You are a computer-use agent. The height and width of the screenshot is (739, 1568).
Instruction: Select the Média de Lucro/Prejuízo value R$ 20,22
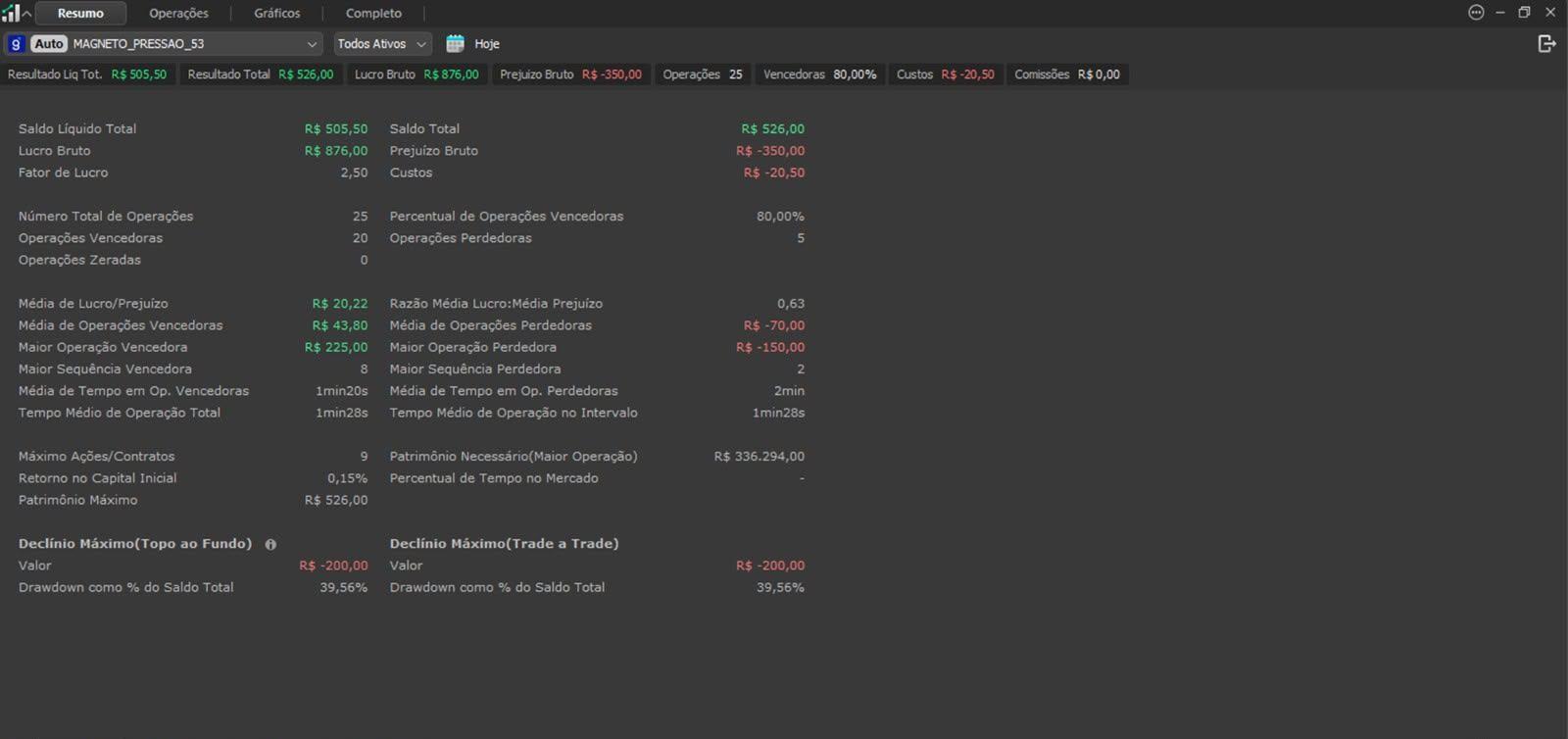pos(340,304)
